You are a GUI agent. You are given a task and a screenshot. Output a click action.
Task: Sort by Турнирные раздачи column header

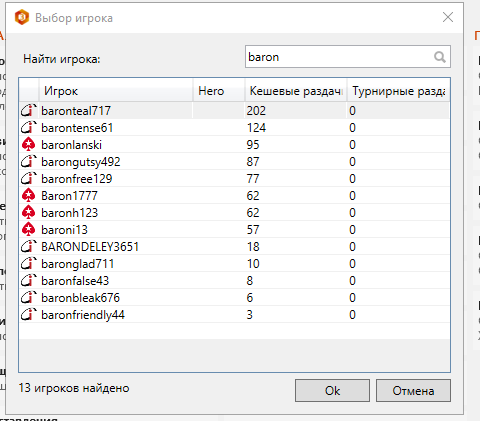click(x=398, y=91)
